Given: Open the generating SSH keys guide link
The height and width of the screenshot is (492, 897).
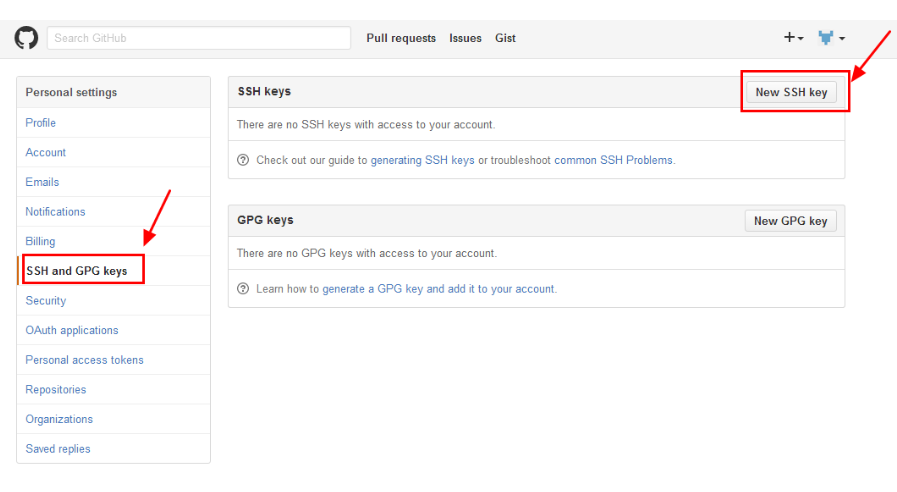Looking at the screenshot, I should click(x=422, y=160).
